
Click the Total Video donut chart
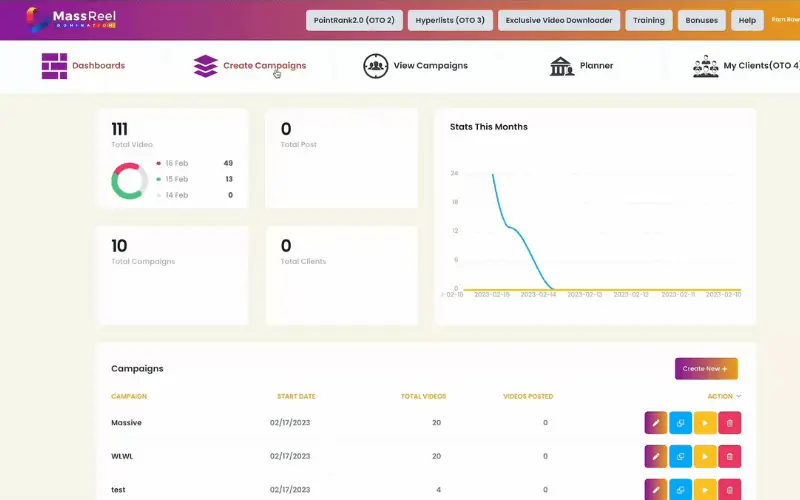(129, 181)
